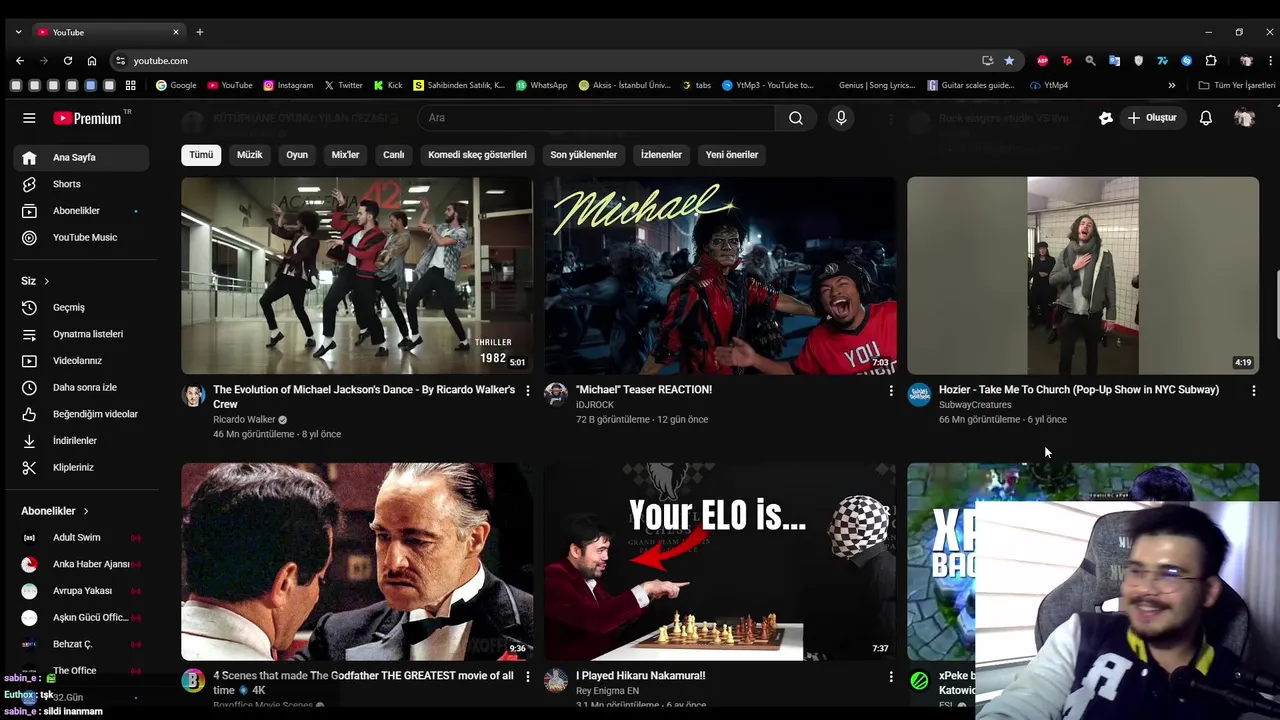The image size is (1280, 720).
Task: Open Ricardo Walker channel link
Action: tap(244, 420)
